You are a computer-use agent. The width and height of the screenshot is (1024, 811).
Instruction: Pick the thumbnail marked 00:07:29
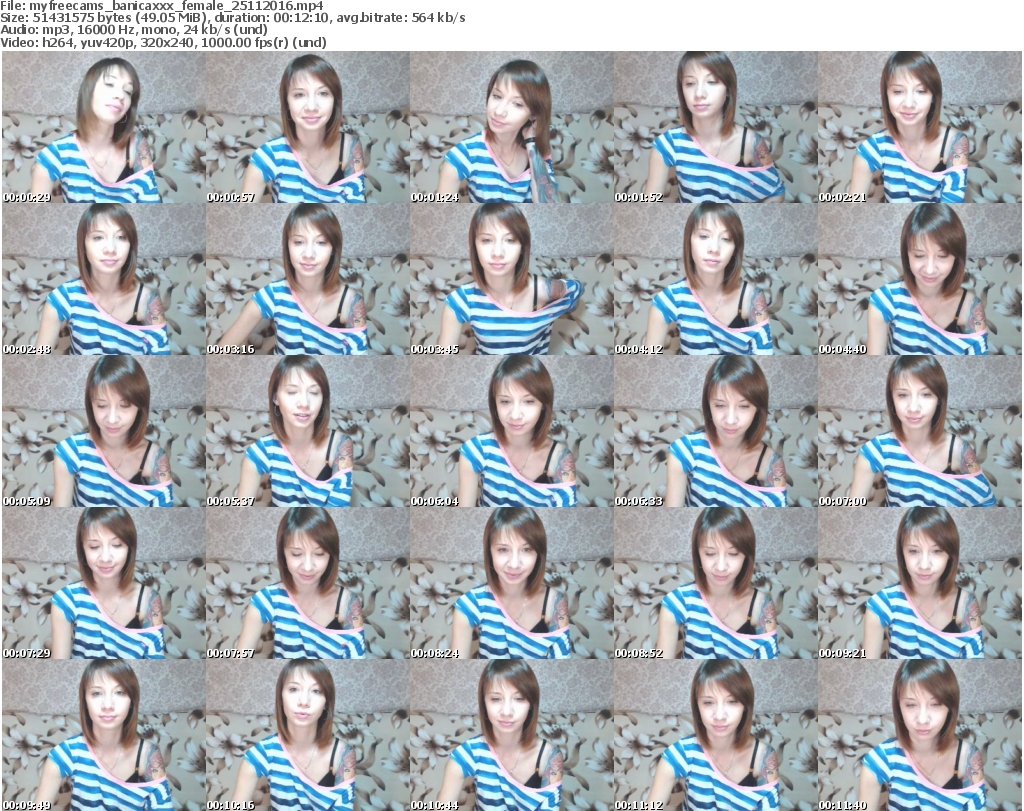point(104,583)
